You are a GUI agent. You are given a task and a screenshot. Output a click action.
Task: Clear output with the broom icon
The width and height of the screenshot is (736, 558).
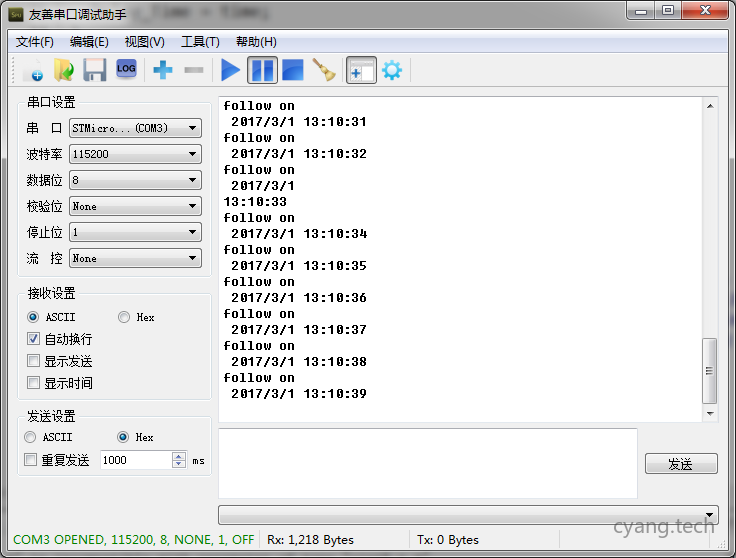pos(324,70)
